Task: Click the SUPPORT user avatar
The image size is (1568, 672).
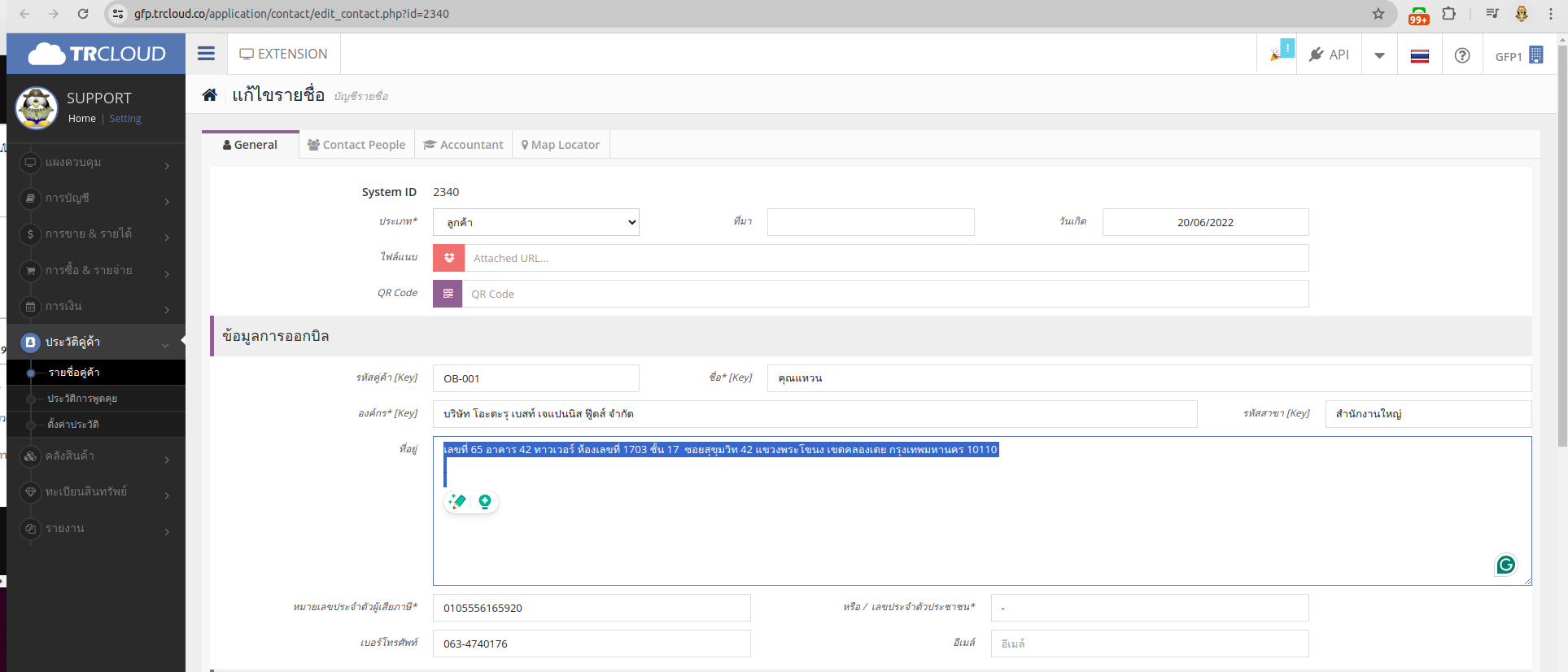Action: [x=37, y=108]
